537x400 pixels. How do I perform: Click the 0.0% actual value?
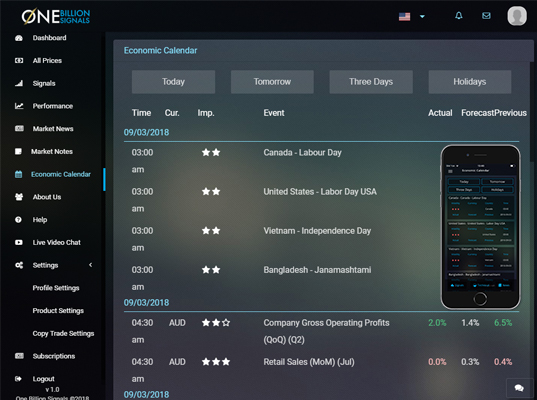(x=437, y=362)
